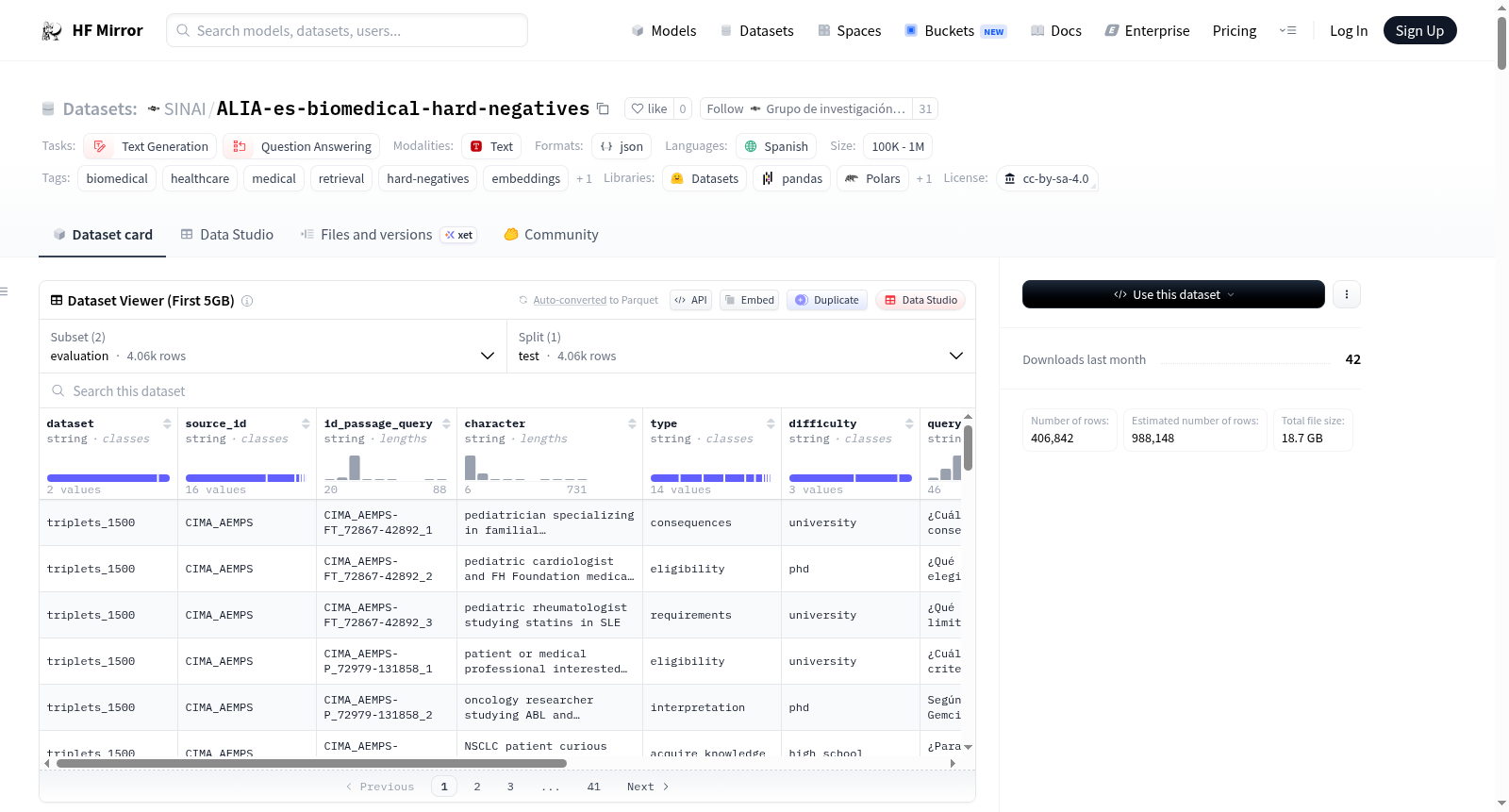
Task: Select cell CIMA_AEMPS-FT_72867-42892_1
Action: 386,522
